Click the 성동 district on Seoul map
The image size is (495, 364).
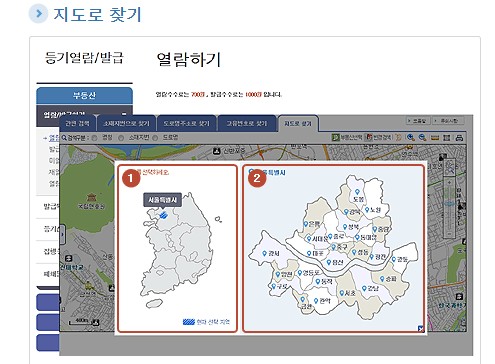[x=360, y=252]
